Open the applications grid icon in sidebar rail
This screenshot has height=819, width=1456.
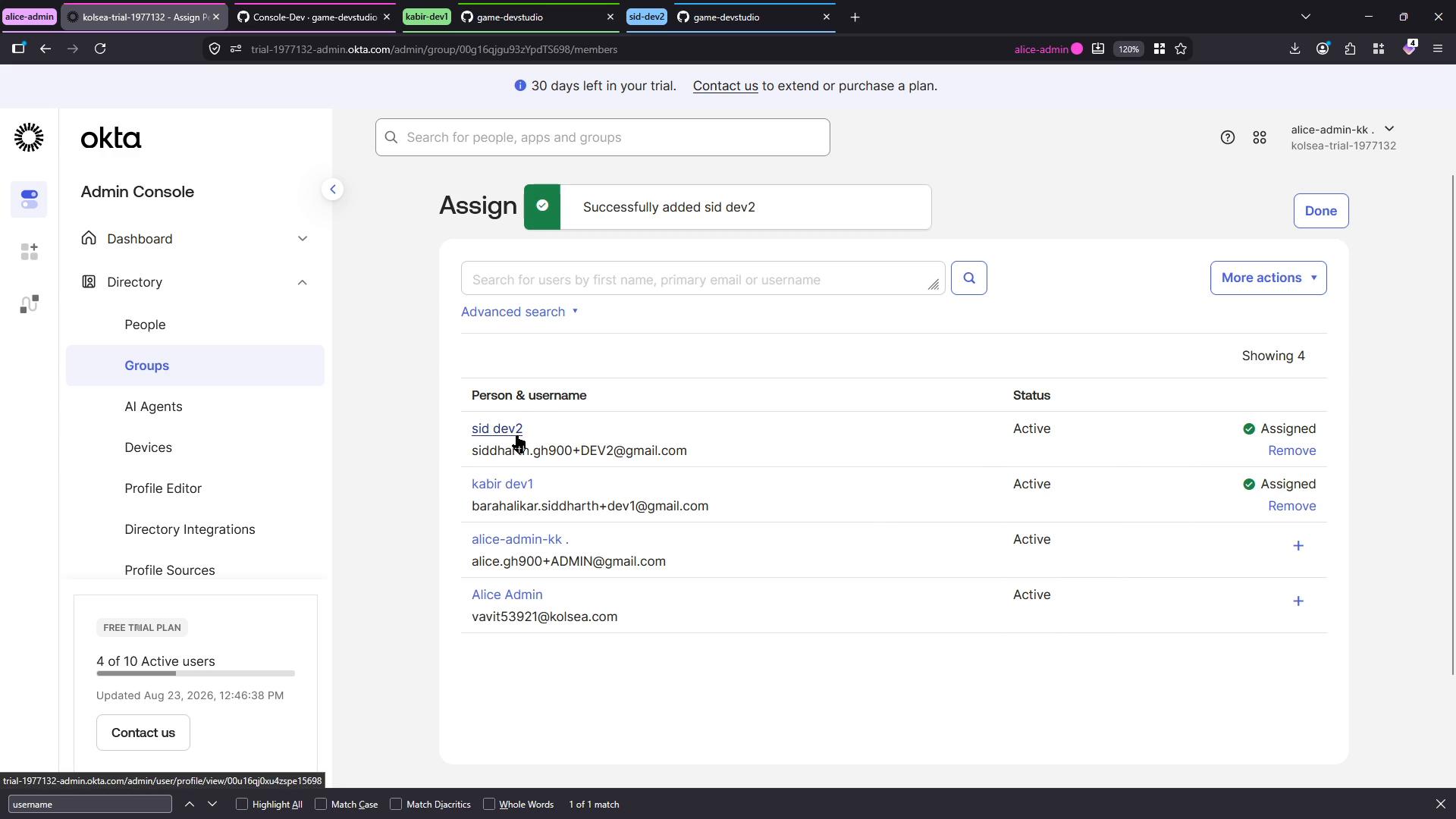[29, 252]
